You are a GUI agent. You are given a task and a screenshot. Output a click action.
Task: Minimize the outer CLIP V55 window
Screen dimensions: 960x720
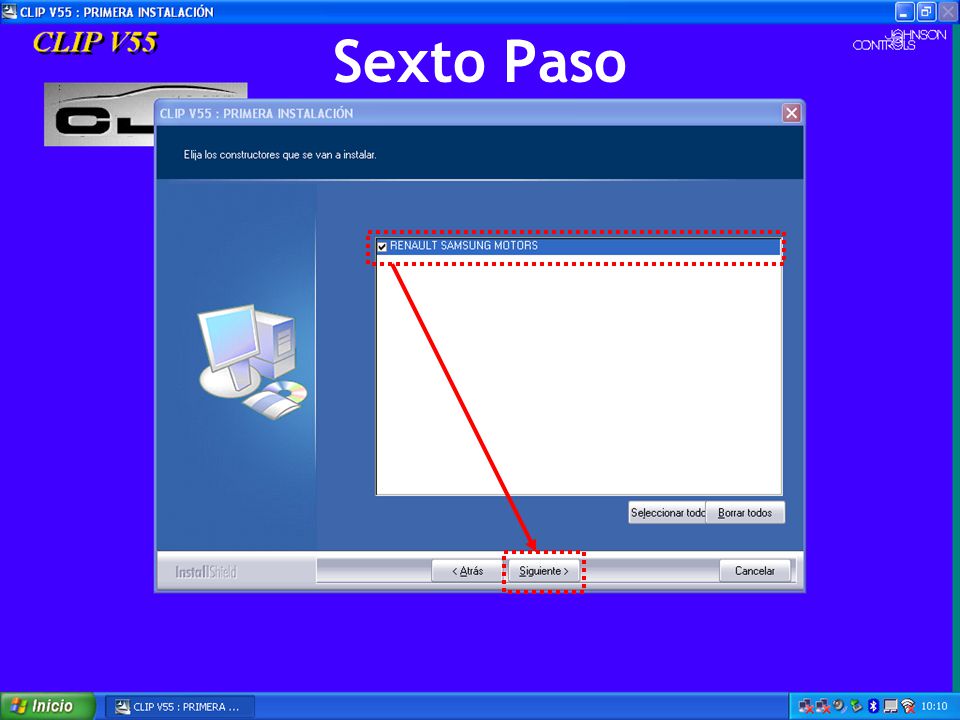[904, 12]
